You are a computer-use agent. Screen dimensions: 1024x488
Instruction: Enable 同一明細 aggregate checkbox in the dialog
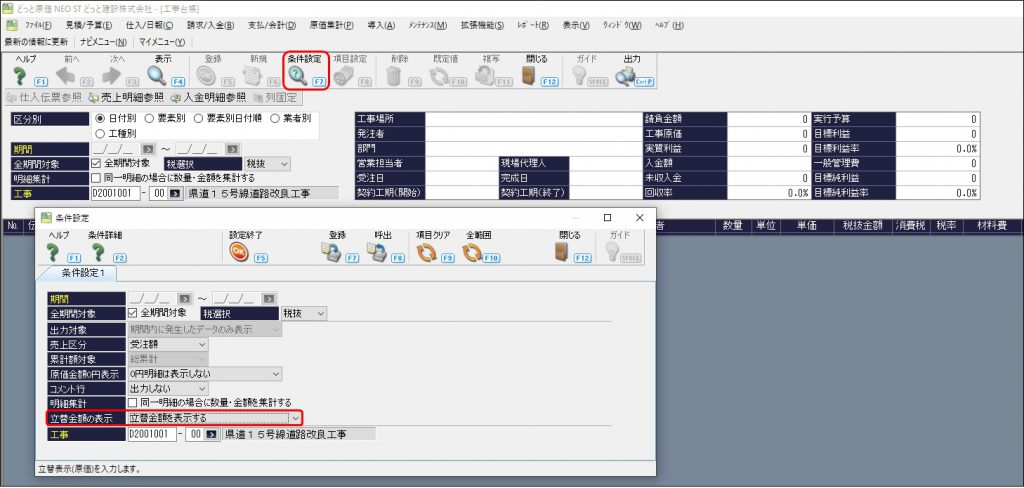click(x=133, y=402)
